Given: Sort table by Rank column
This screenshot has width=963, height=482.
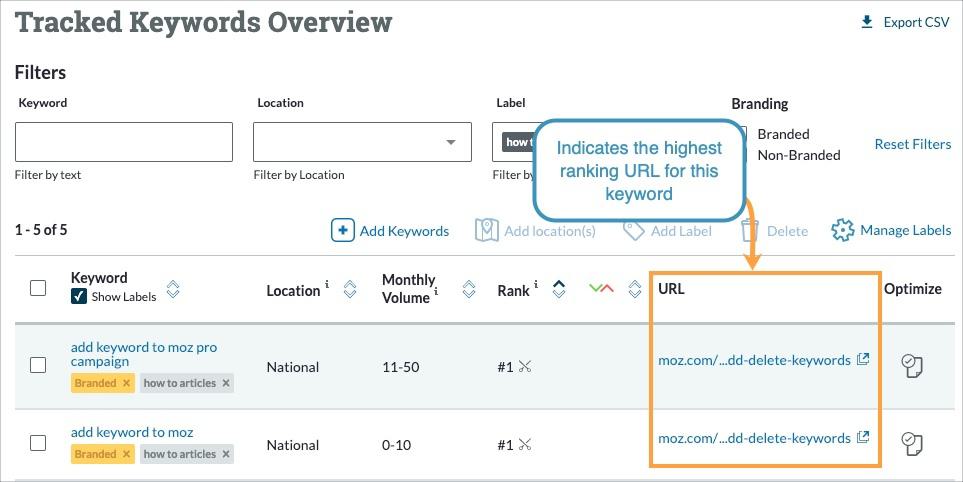Looking at the screenshot, I should (559, 289).
